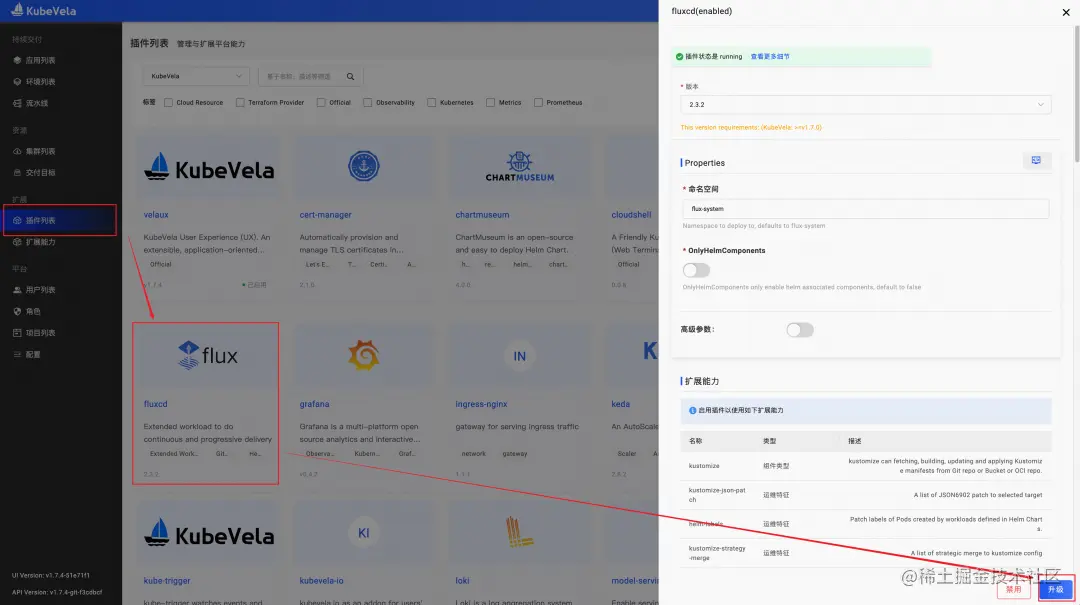
Task: Check the Metrics tag filter
Action: [490, 103]
